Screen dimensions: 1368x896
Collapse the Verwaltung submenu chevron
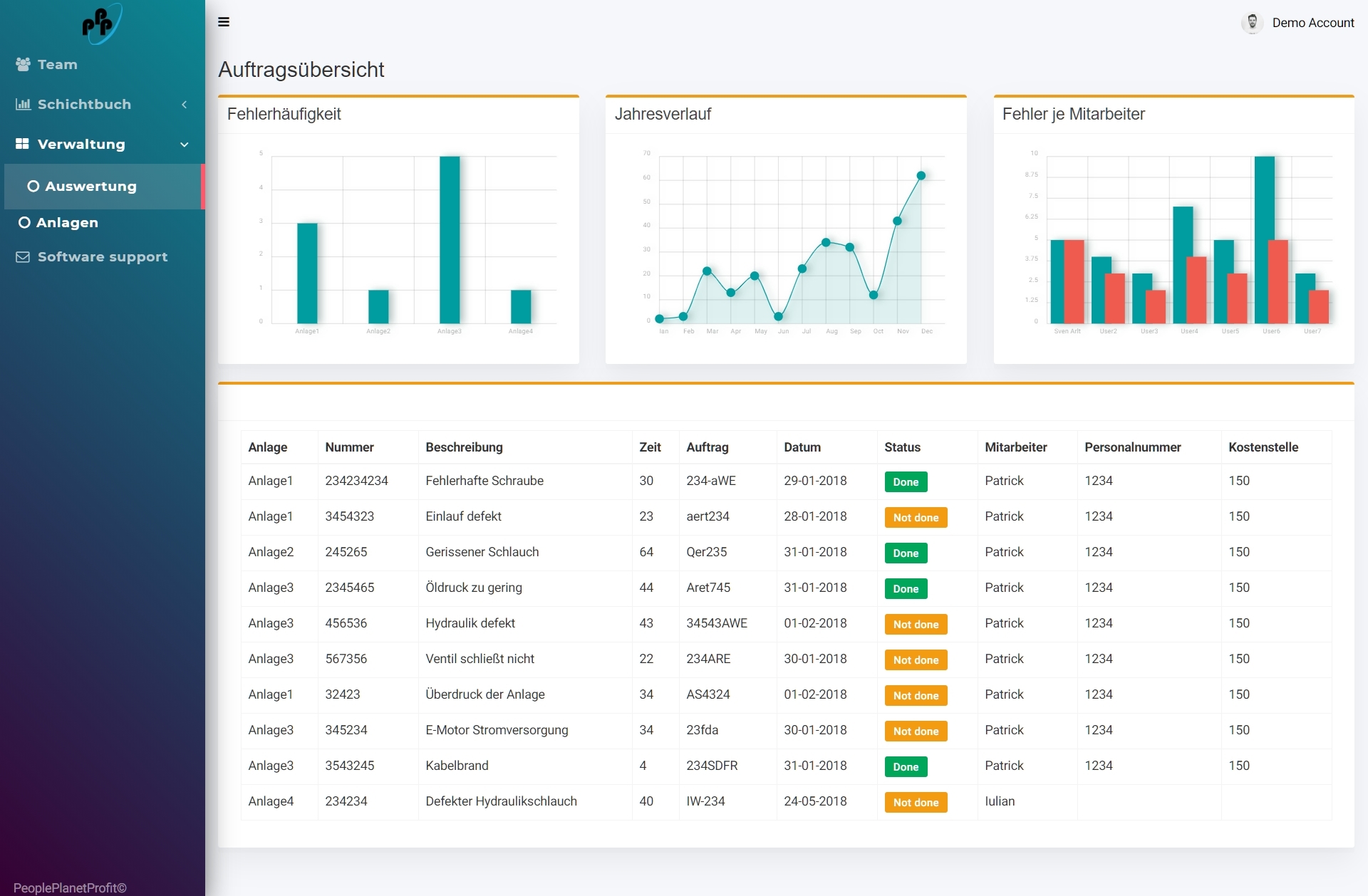tap(184, 145)
